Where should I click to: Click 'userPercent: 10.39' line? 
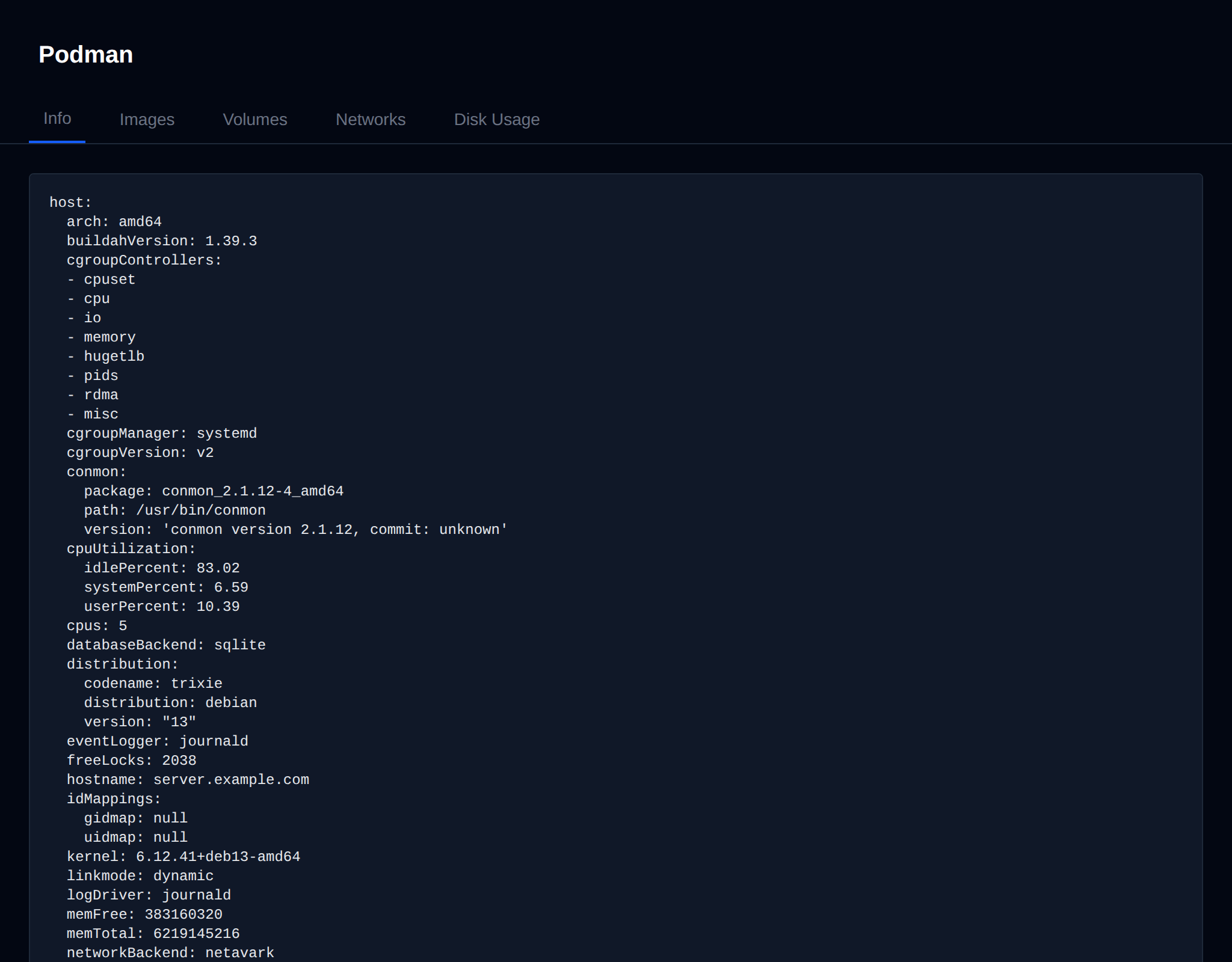[x=162, y=607]
